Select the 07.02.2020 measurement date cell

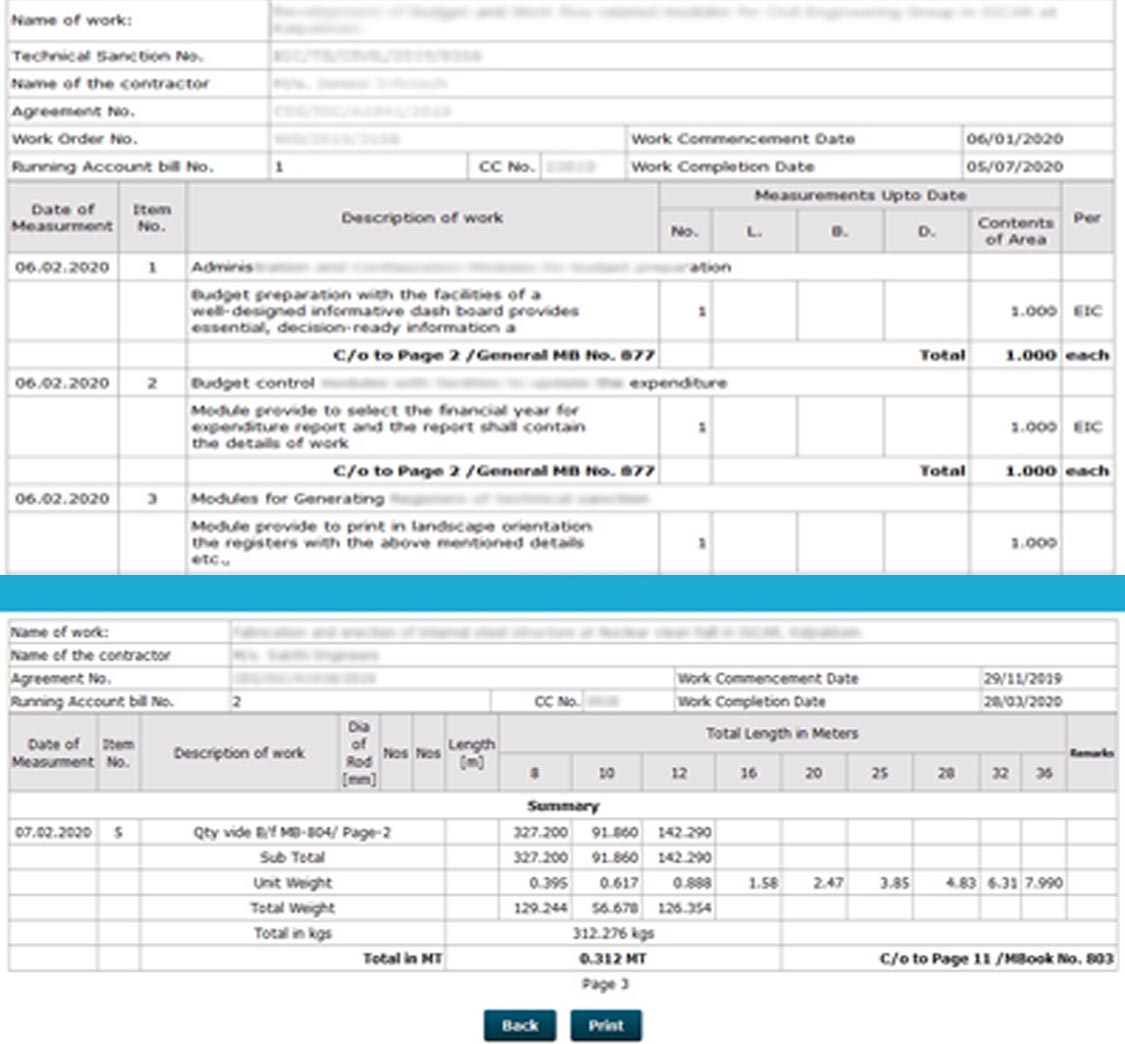tap(53, 831)
